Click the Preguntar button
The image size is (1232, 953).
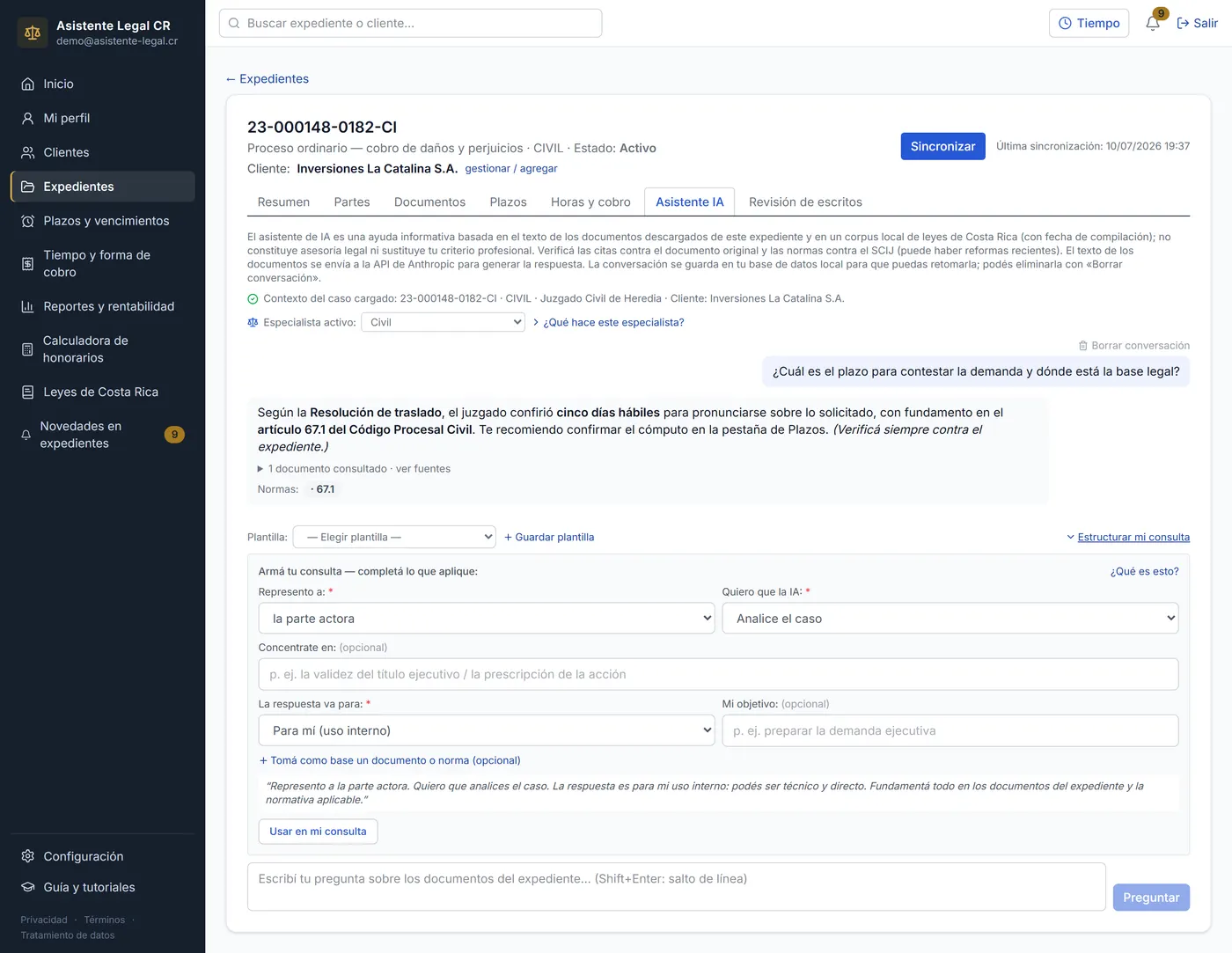1151,898
